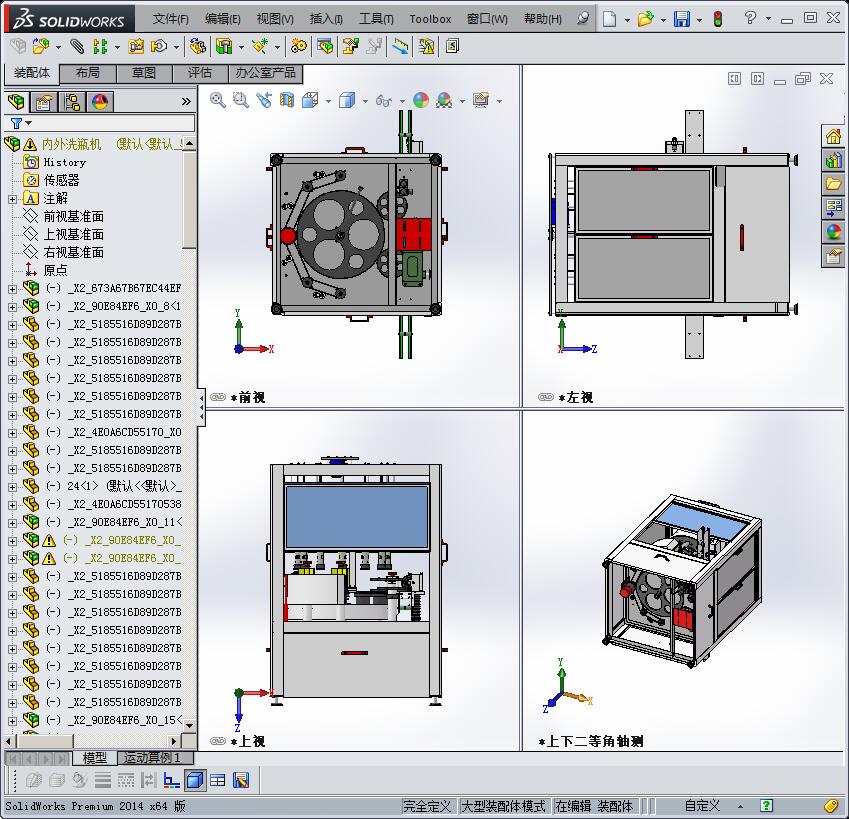
Task: Click Zoom to Area icon
Action: coord(240,100)
